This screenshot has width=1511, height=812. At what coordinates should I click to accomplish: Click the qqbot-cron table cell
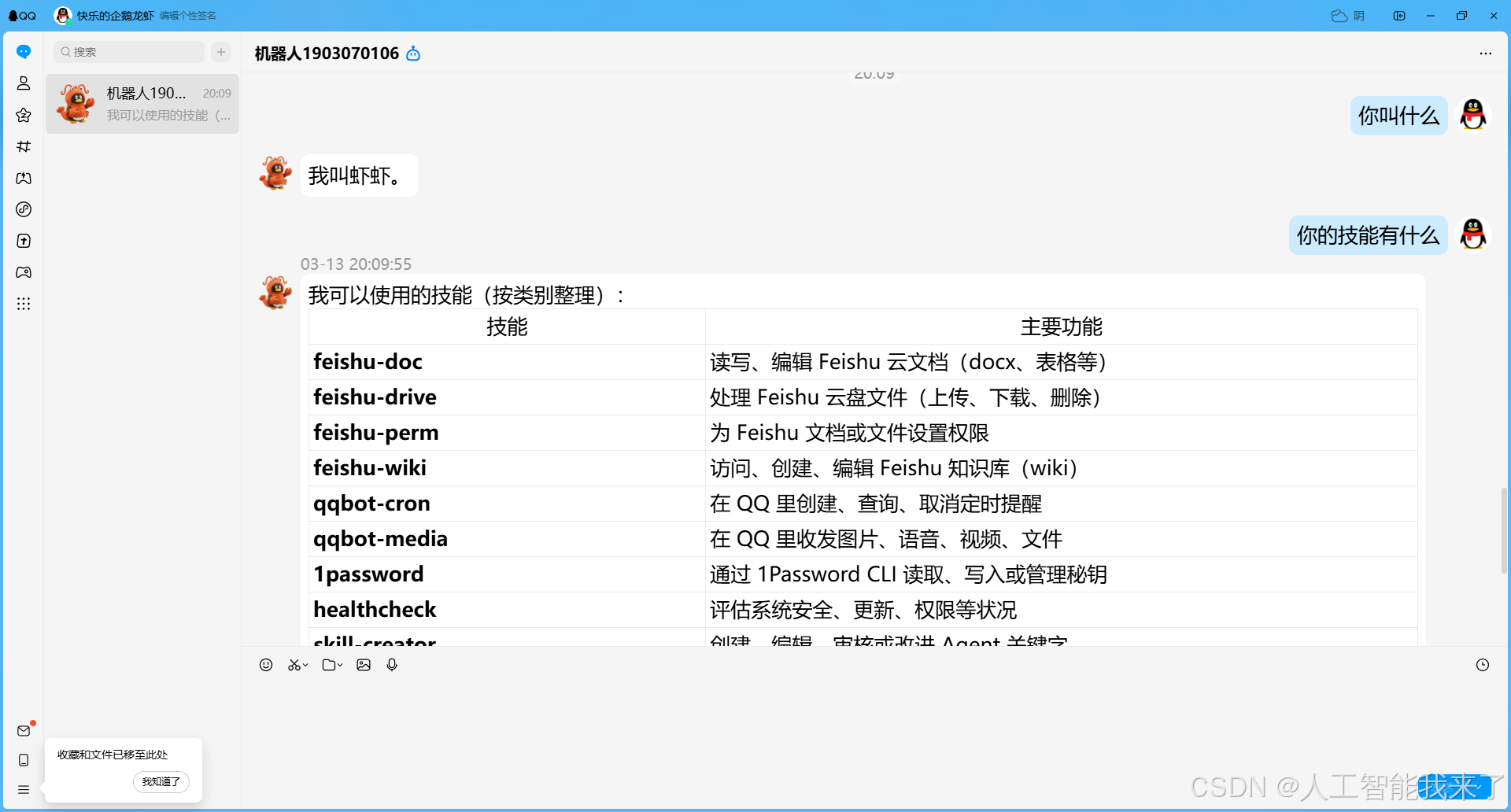click(507, 504)
